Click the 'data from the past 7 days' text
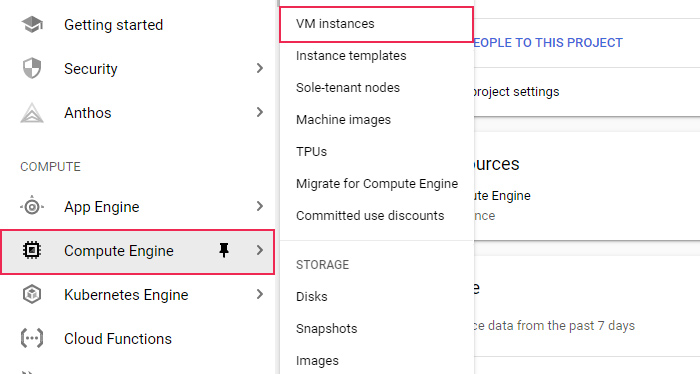 point(561,326)
